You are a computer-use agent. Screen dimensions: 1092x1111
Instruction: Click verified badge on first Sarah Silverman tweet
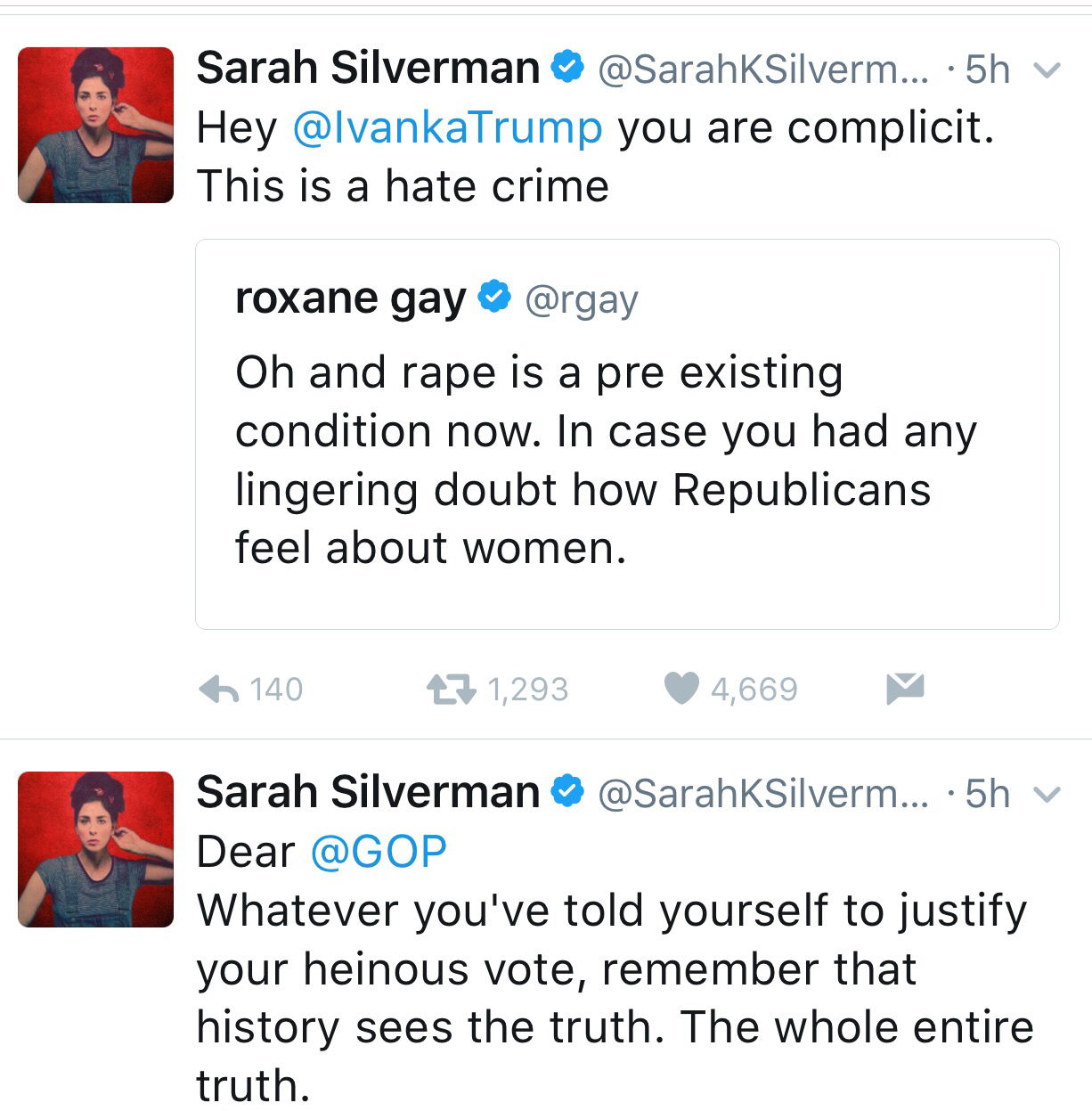(x=567, y=68)
